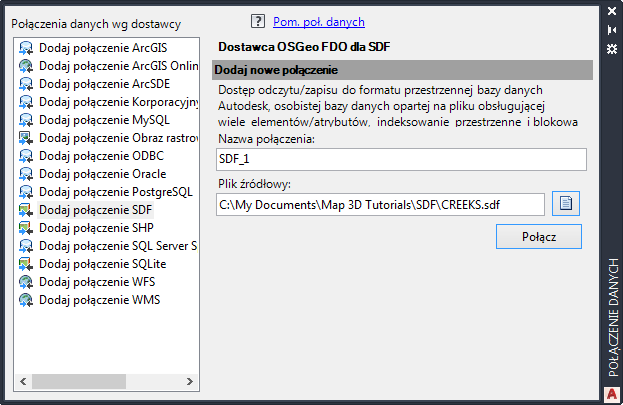Click the WMS connection icon

(x=26, y=300)
